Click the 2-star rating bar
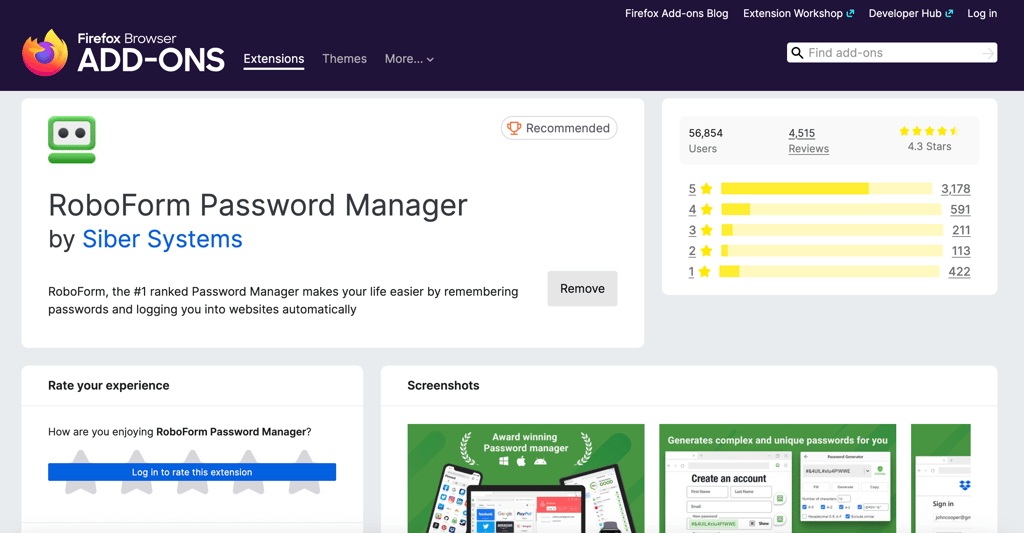 pos(832,251)
